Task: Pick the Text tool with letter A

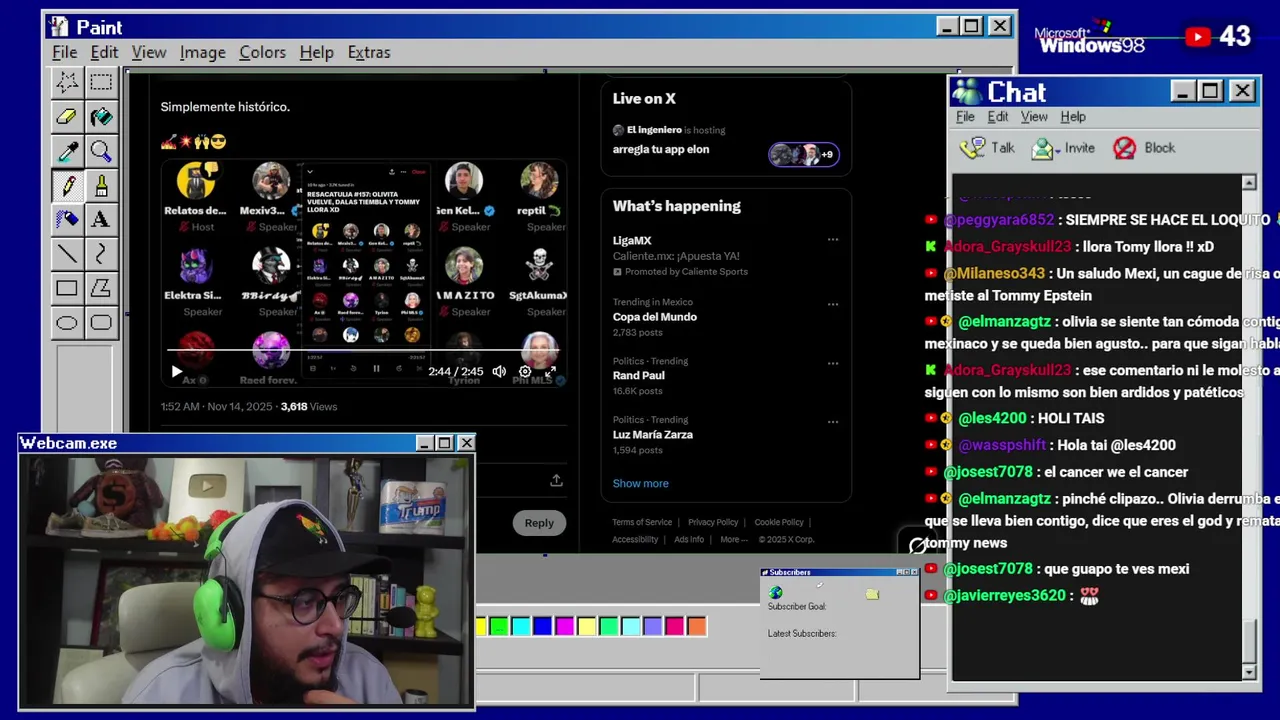Action: click(101, 219)
